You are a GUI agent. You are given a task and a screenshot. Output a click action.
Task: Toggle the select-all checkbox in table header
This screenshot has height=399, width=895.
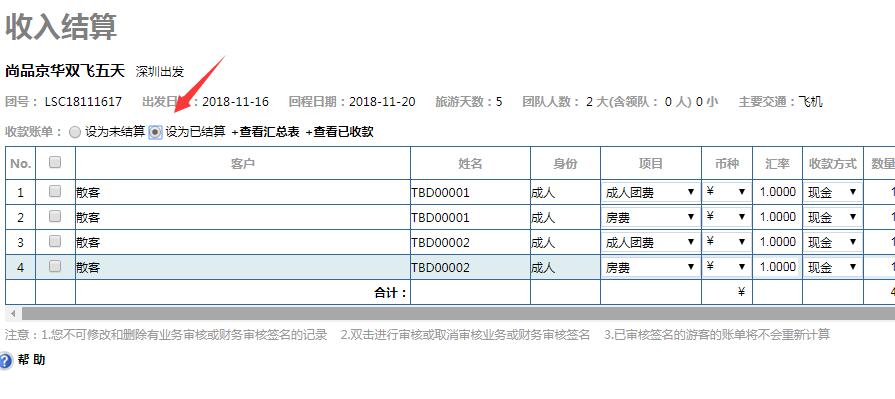(x=55, y=163)
